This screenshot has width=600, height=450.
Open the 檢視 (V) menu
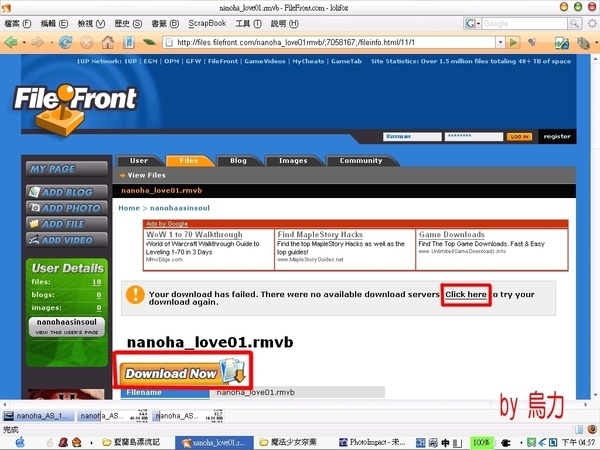[91, 24]
